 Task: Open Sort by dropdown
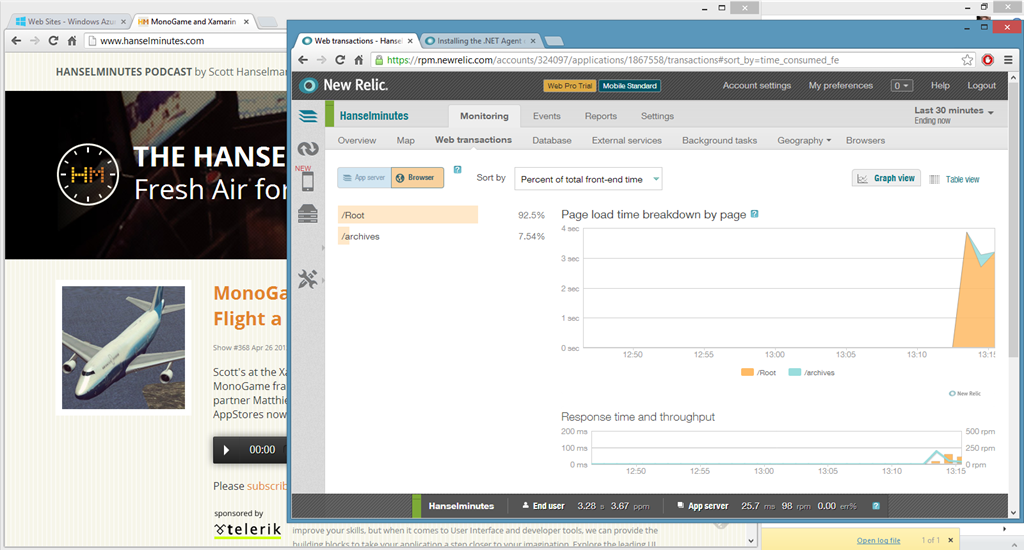point(588,179)
